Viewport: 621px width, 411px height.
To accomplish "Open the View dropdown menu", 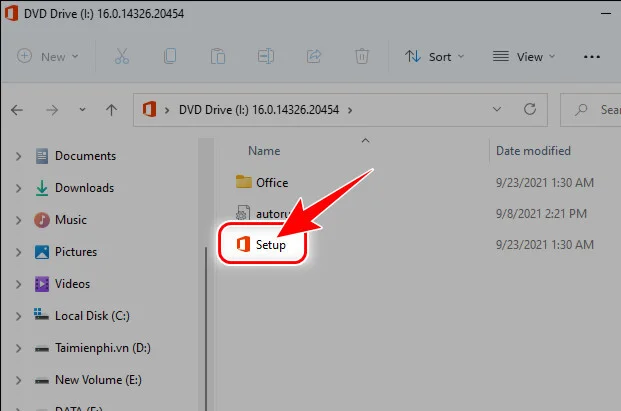I will [524, 57].
